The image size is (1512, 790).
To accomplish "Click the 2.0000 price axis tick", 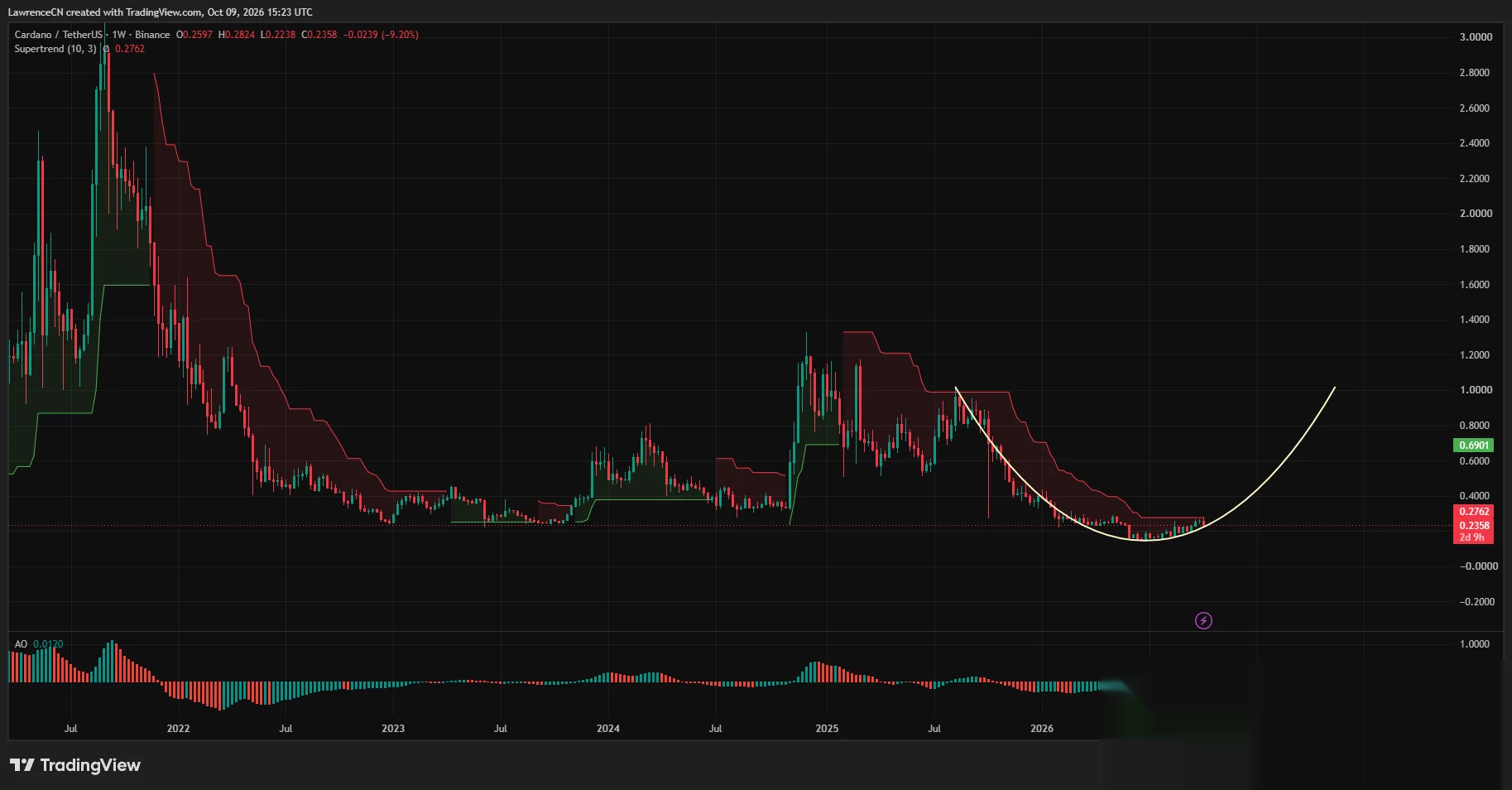I will click(1476, 214).
